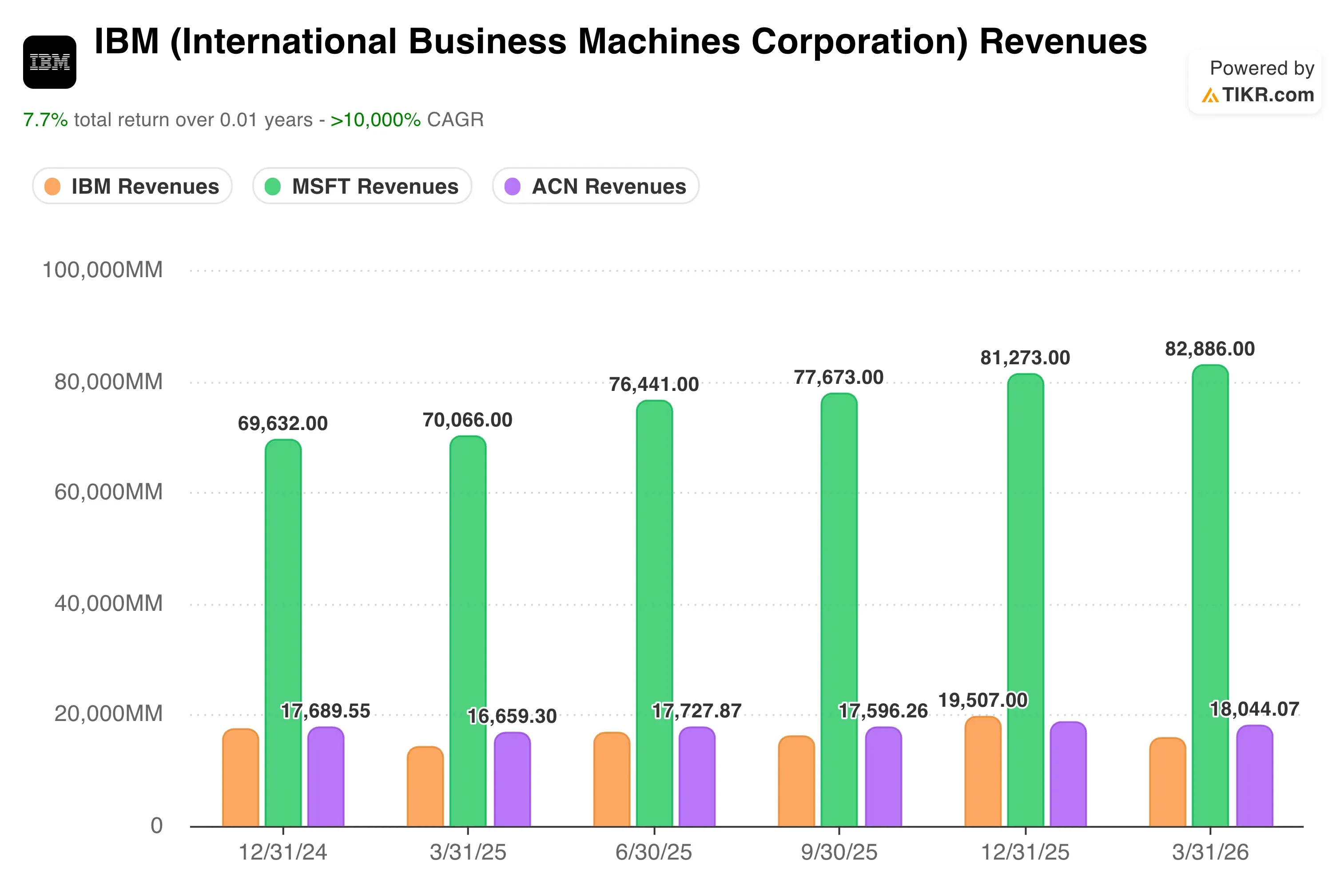Toggle the MSFT Revenues legend series

[362, 186]
